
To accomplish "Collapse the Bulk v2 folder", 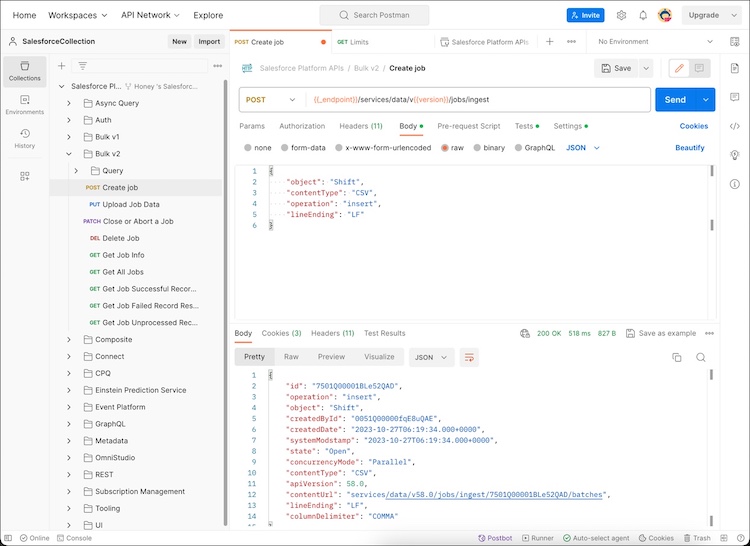I will tap(69, 153).
